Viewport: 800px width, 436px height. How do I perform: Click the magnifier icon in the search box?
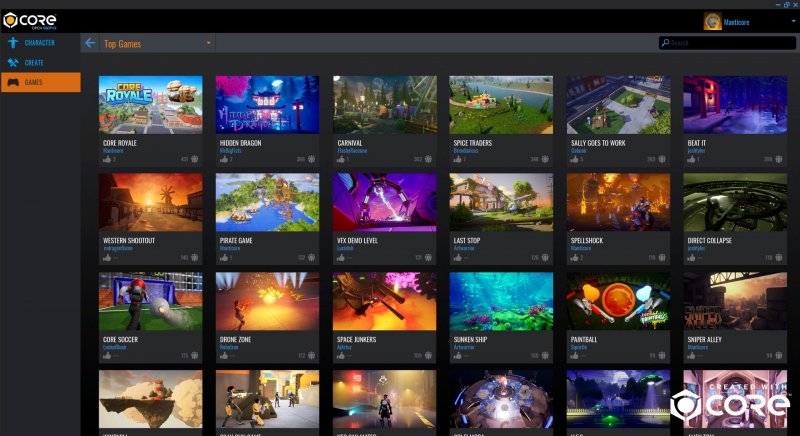click(665, 43)
